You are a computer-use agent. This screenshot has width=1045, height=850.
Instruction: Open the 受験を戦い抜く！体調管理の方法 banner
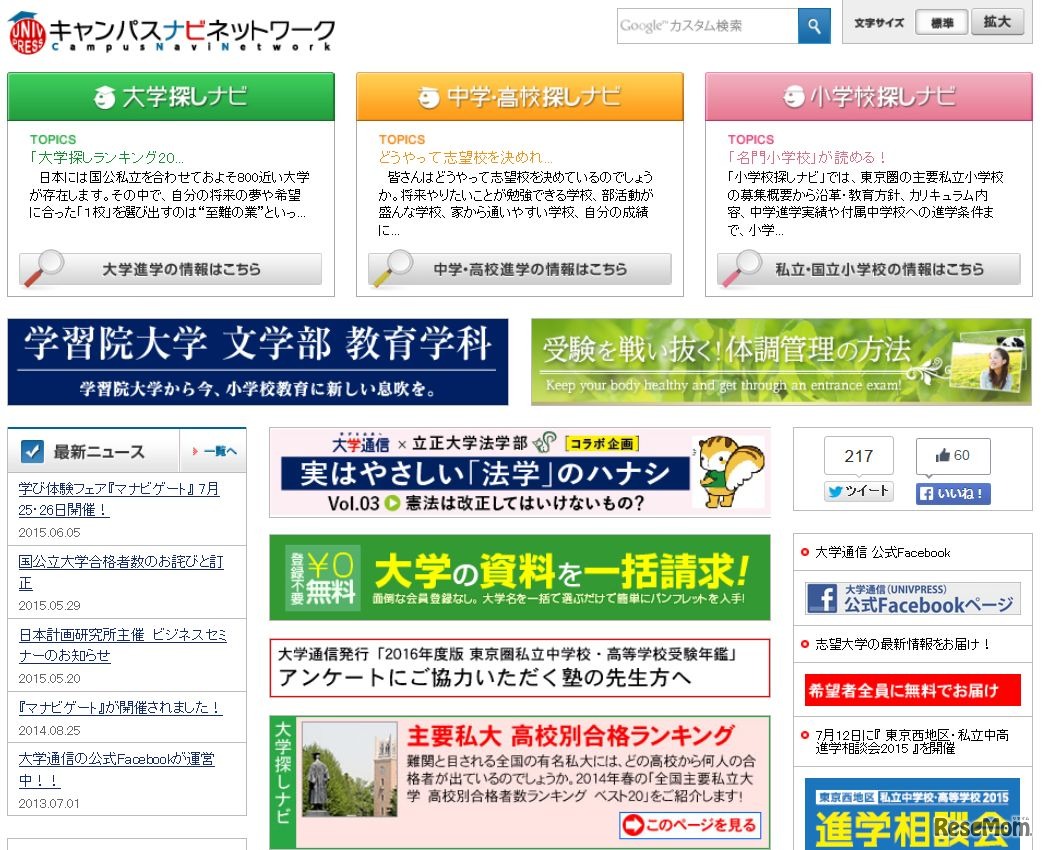(x=781, y=362)
